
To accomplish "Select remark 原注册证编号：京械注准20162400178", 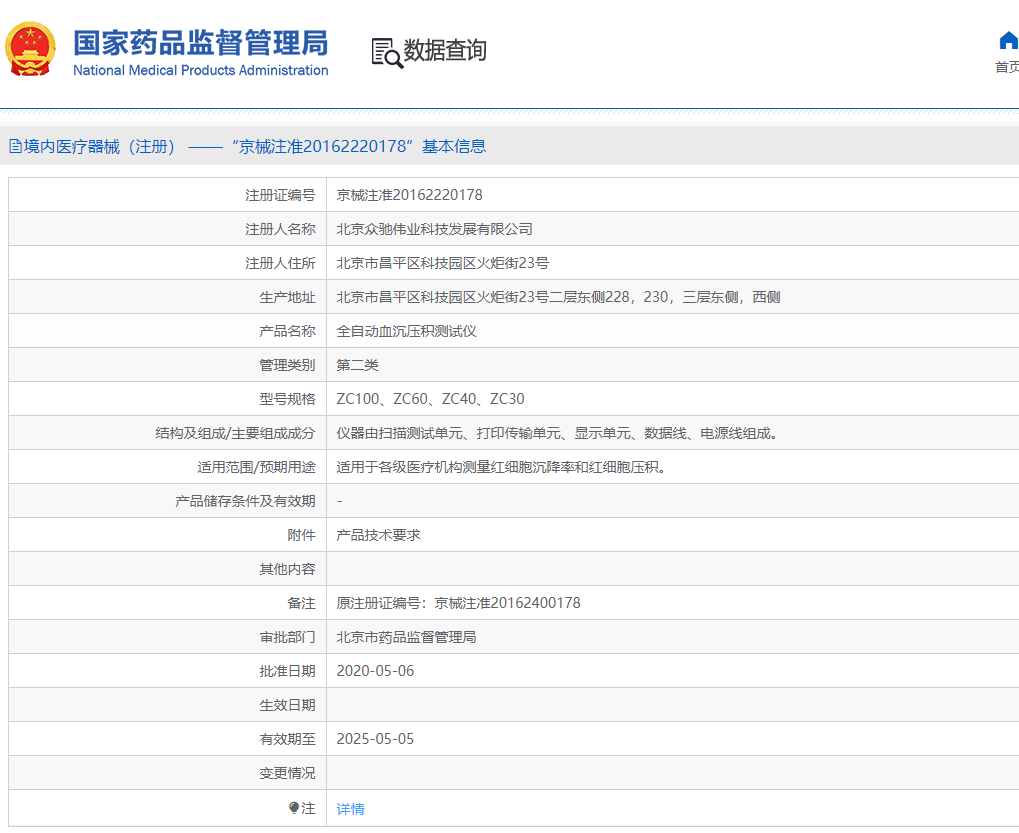I will coord(458,603).
